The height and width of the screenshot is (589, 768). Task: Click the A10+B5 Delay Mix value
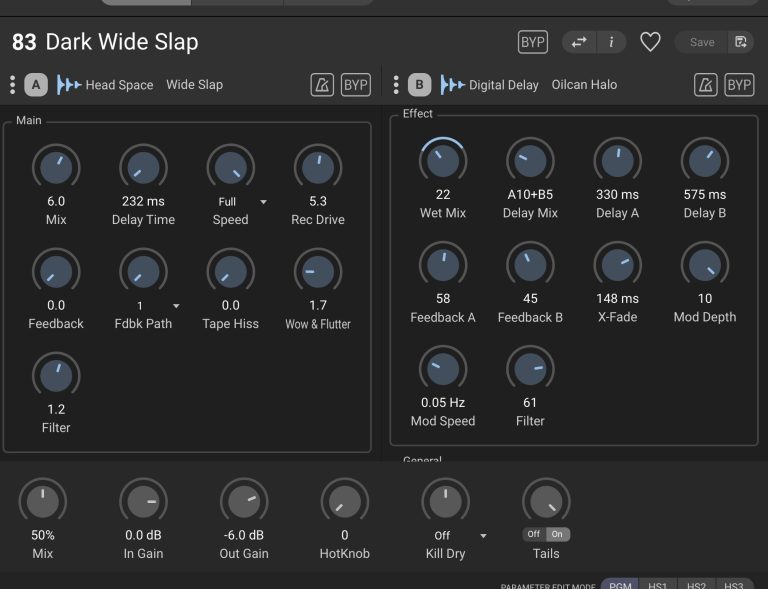[530, 194]
